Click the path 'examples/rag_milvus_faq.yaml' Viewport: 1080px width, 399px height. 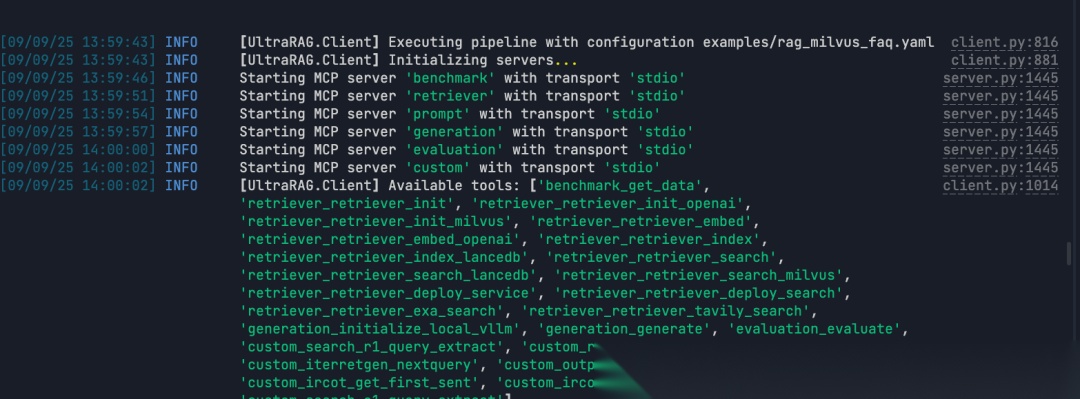818,43
